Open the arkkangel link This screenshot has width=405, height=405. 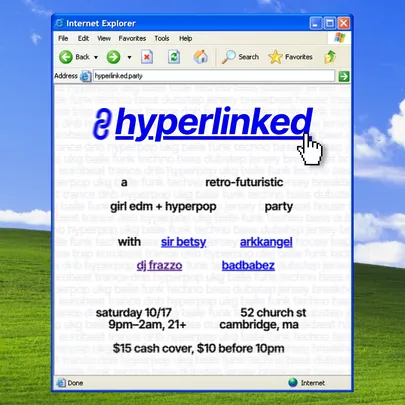tap(266, 242)
